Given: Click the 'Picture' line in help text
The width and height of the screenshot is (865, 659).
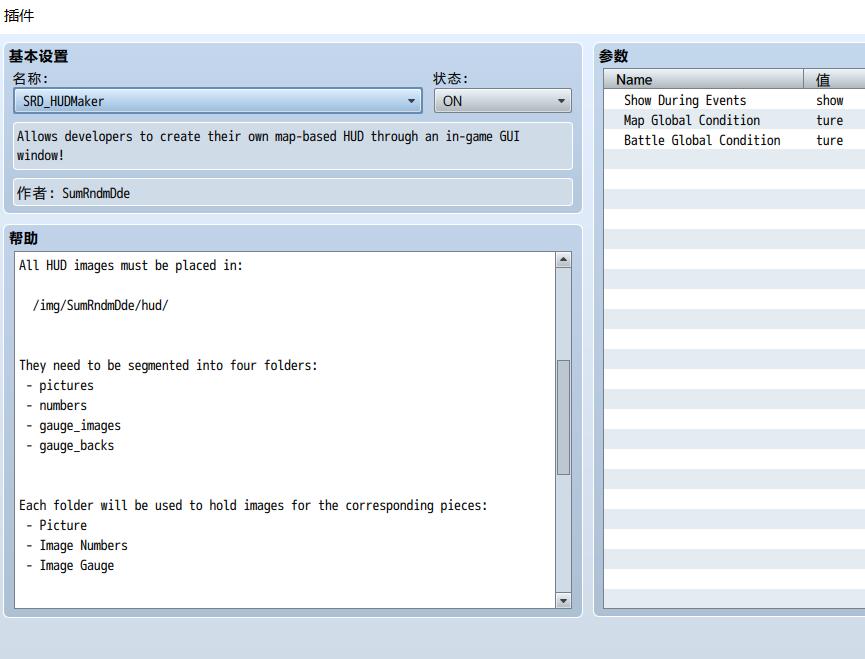Looking at the screenshot, I should click(x=63, y=525).
